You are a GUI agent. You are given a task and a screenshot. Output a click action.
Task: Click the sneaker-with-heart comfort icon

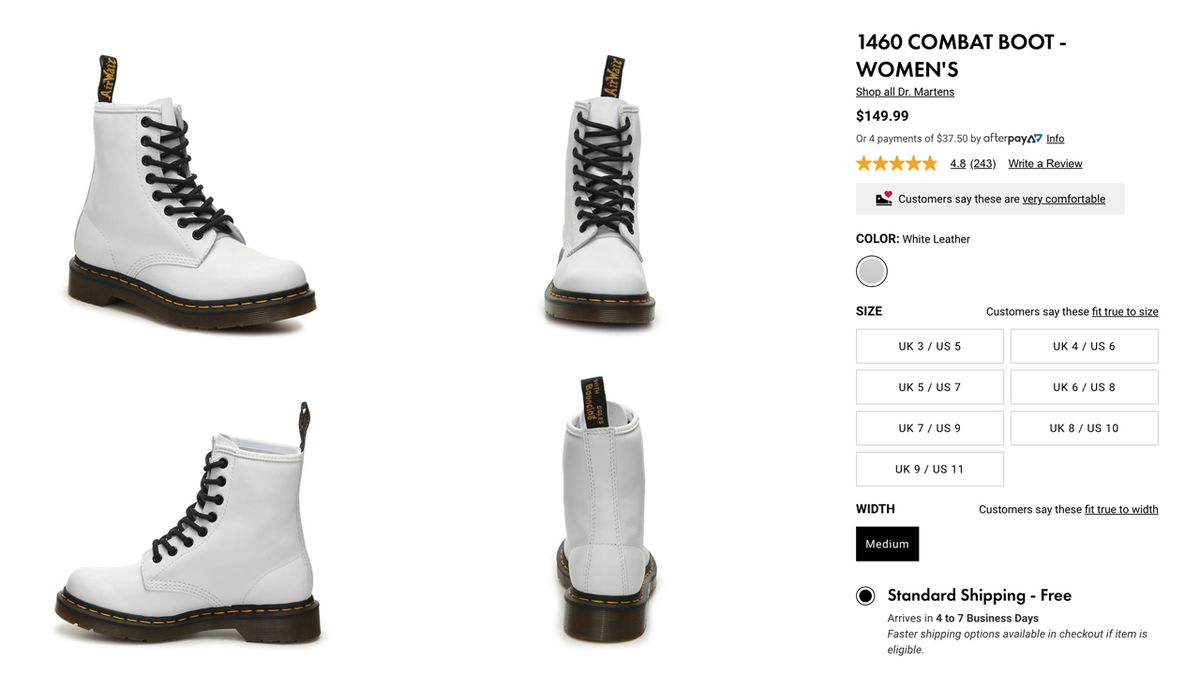(x=881, y=198)
